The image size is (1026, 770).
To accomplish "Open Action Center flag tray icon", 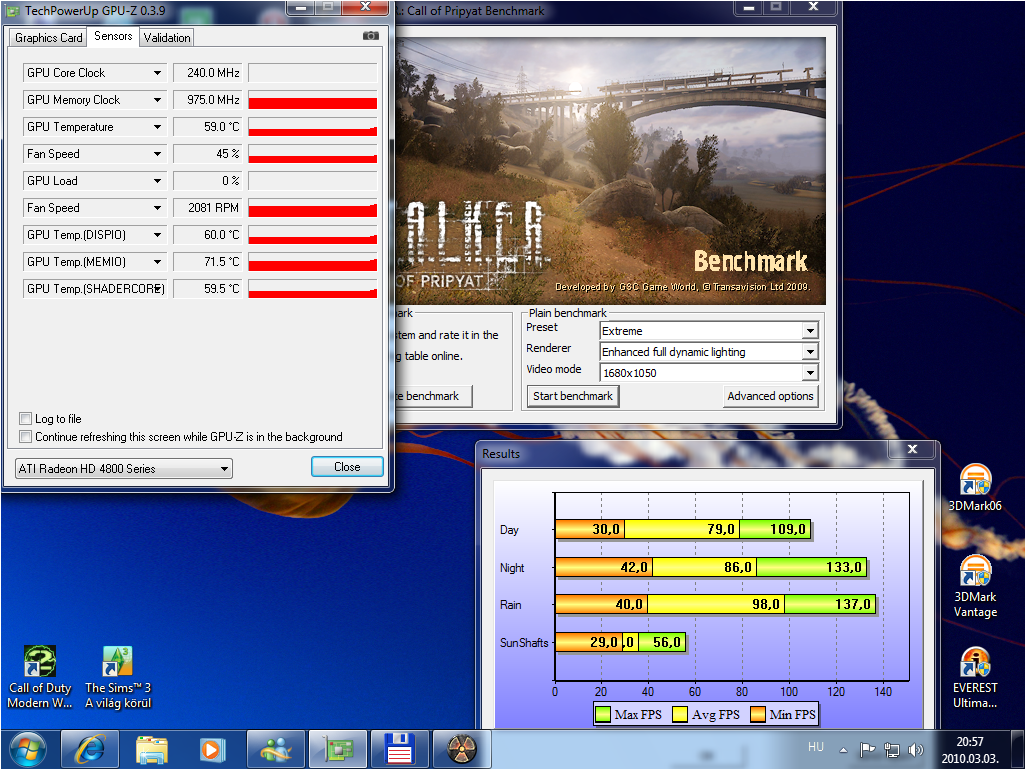I will pos(867,750).
